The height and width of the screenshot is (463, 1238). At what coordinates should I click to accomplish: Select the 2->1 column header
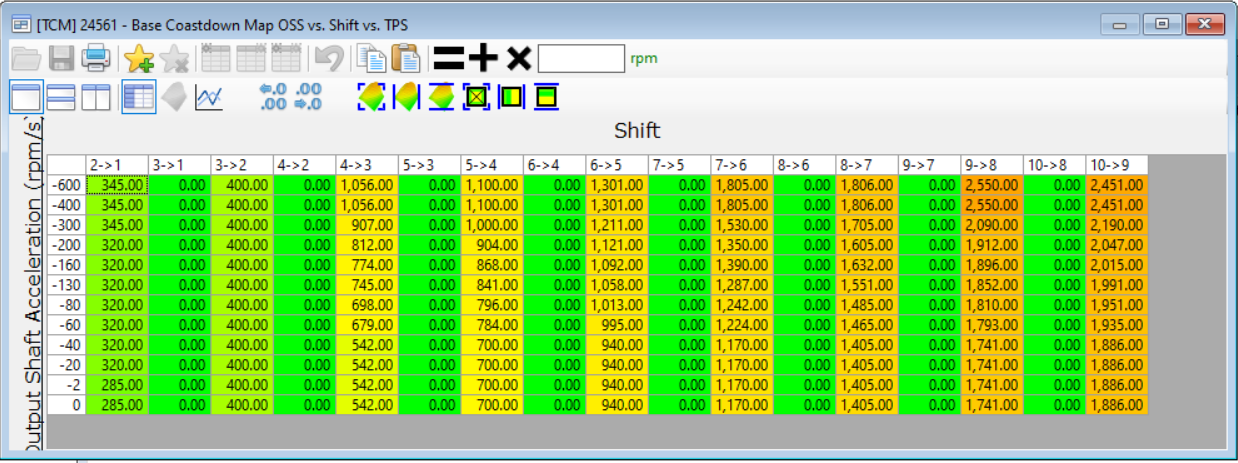point(117,164)
